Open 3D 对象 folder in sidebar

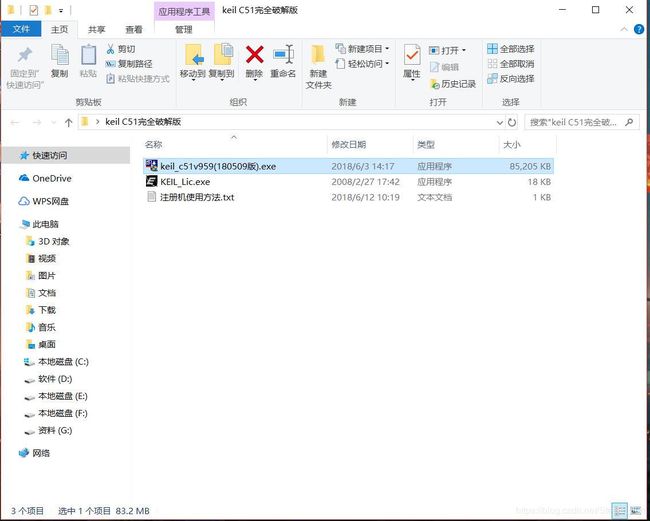click(53, 241)
